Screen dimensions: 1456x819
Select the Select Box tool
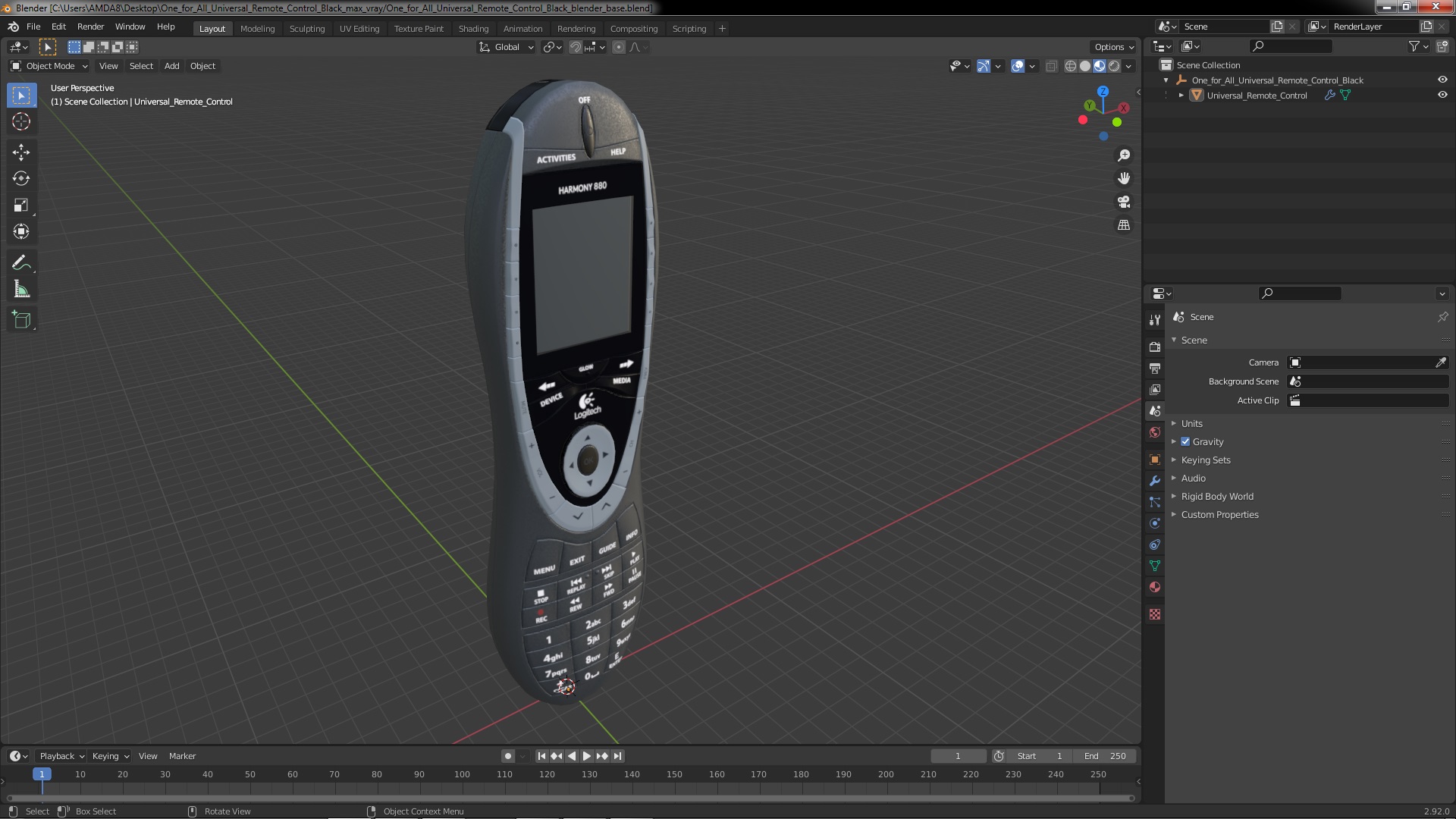click(21, 96)
